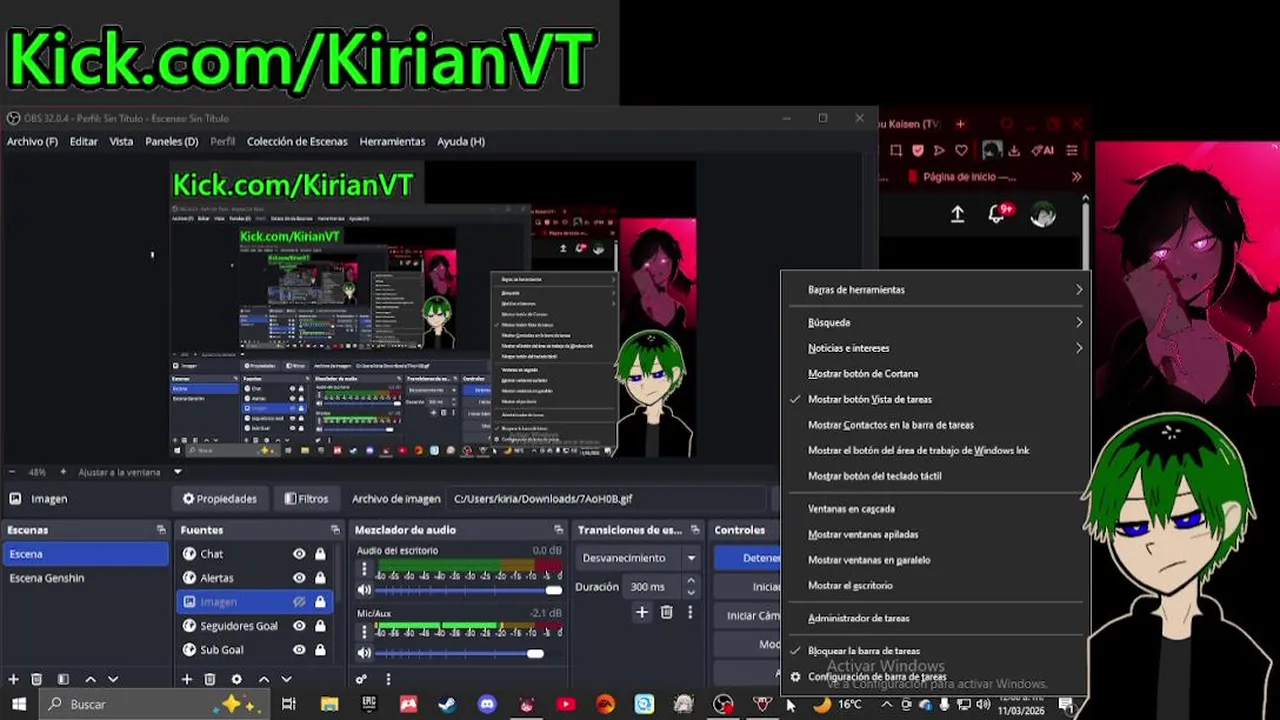
Task: Open scene filters icon in Escenas toolbar
Action: point(63,679)
